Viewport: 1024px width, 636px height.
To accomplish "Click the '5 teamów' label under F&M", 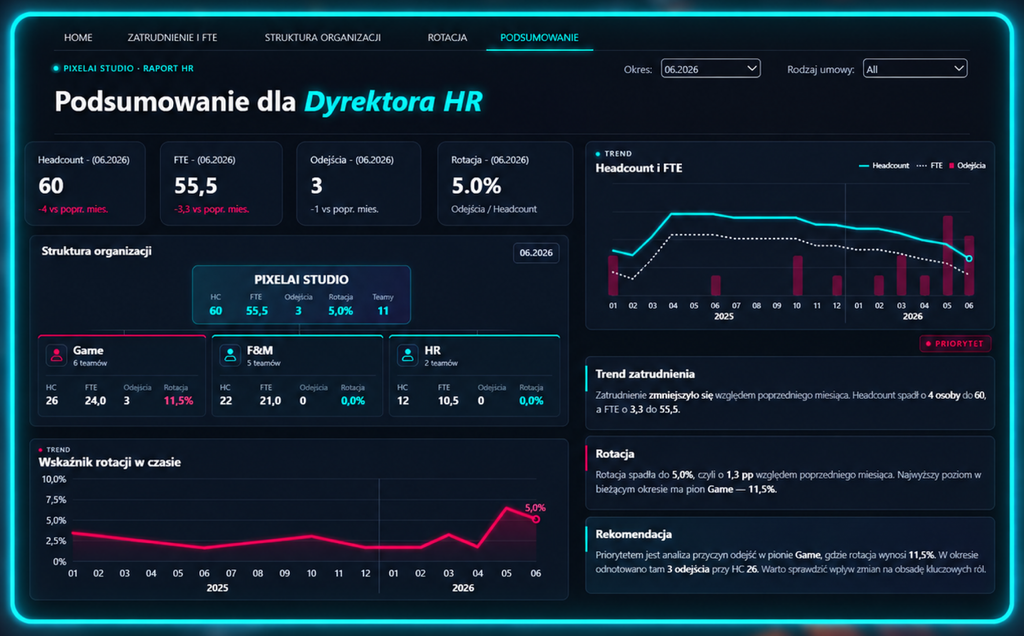I will [263, 363].
